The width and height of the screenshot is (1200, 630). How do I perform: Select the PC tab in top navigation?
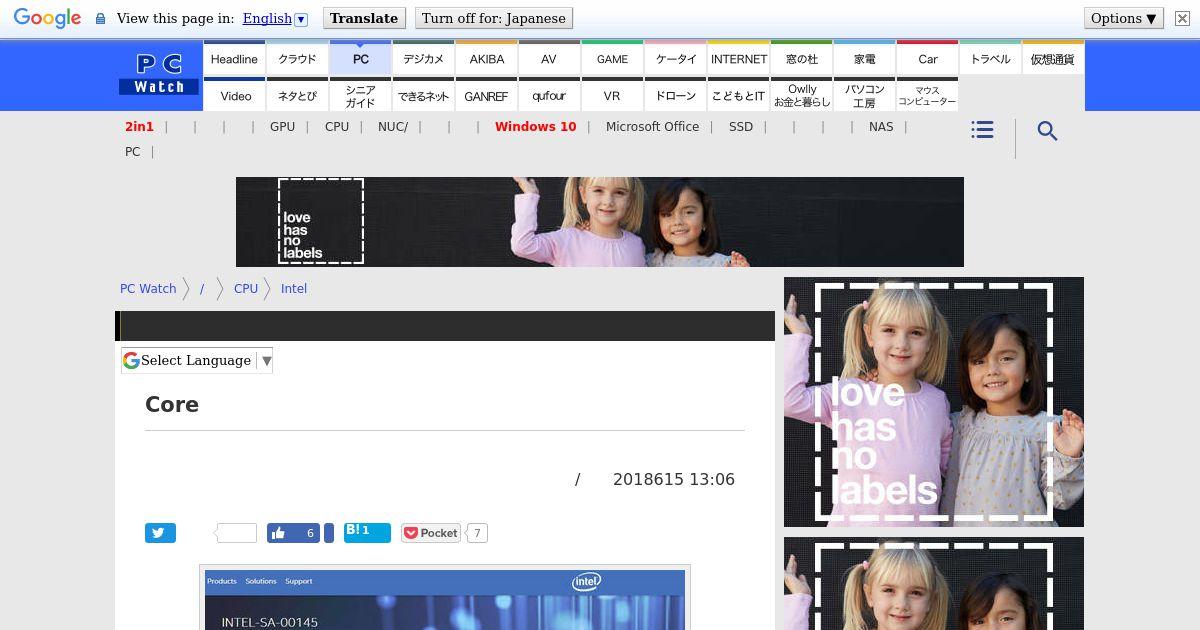[361, 58]
